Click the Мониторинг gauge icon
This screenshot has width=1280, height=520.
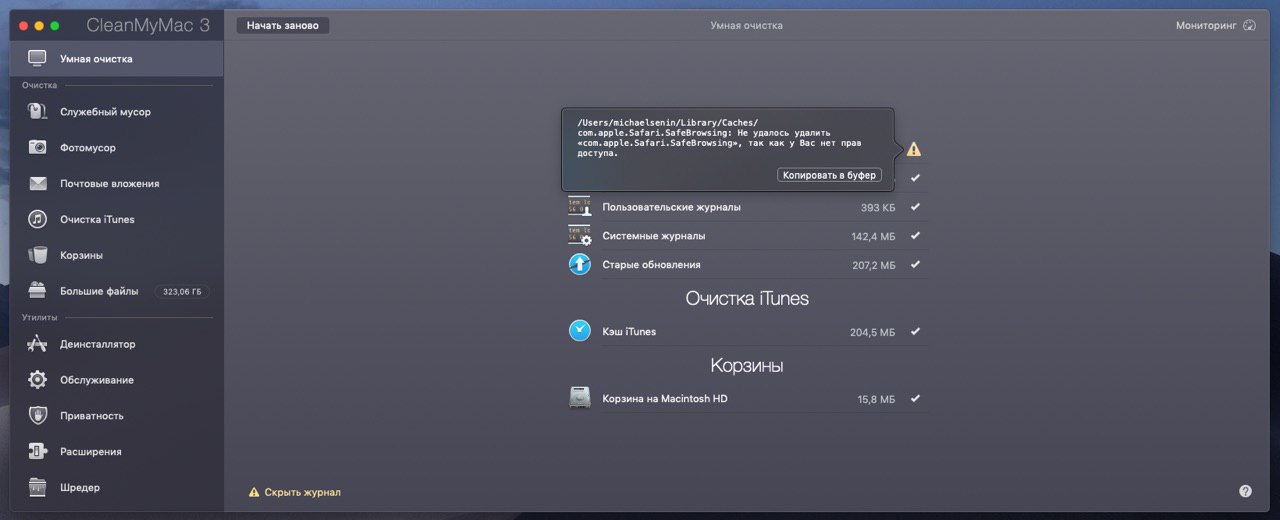(x=1249, y=25)
